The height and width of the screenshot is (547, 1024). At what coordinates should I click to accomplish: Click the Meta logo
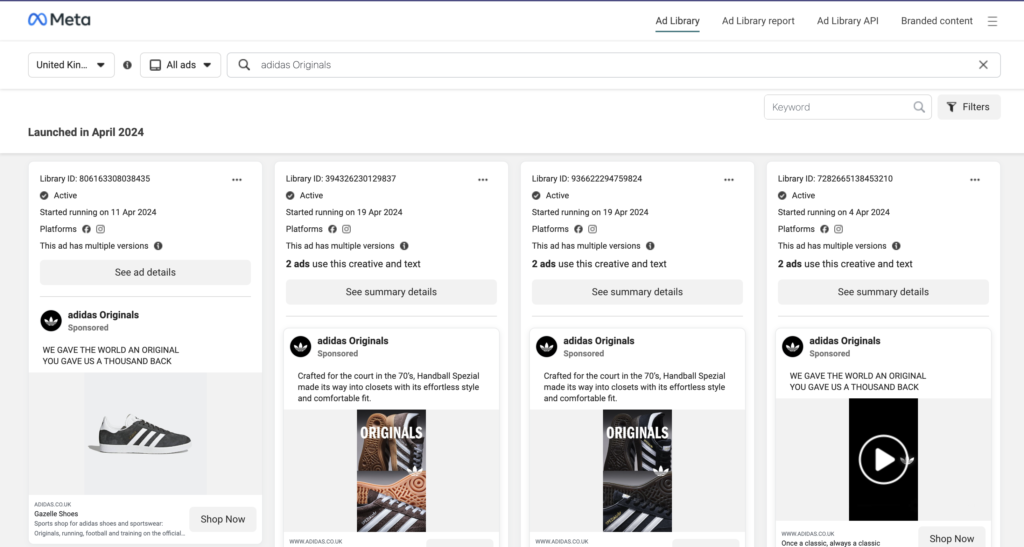point(59,20)
